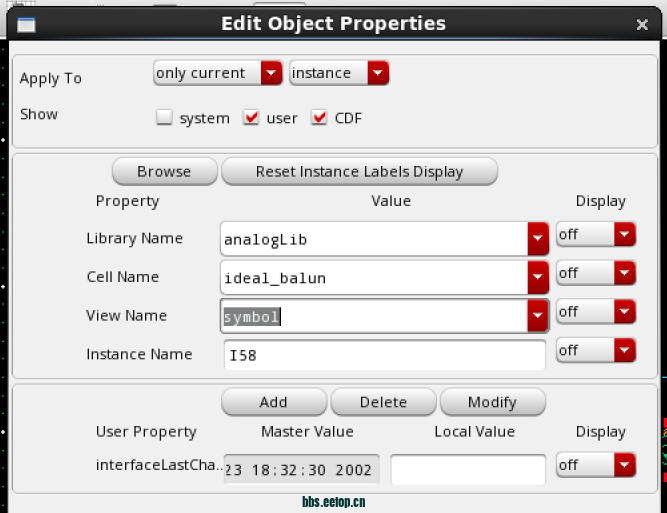Click the 'Edit Object Properties' title text
667x513 pixels.
click(x=334, y=23)
